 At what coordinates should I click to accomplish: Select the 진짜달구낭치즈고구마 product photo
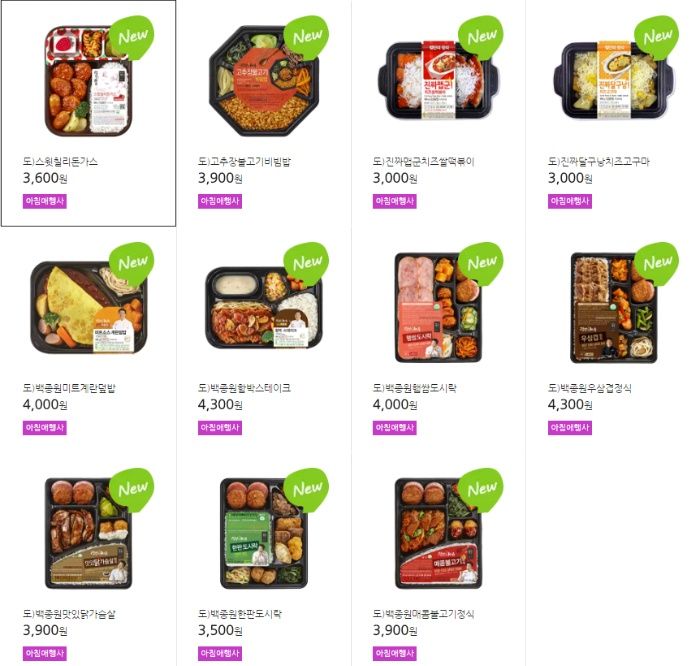pos(613,81)
